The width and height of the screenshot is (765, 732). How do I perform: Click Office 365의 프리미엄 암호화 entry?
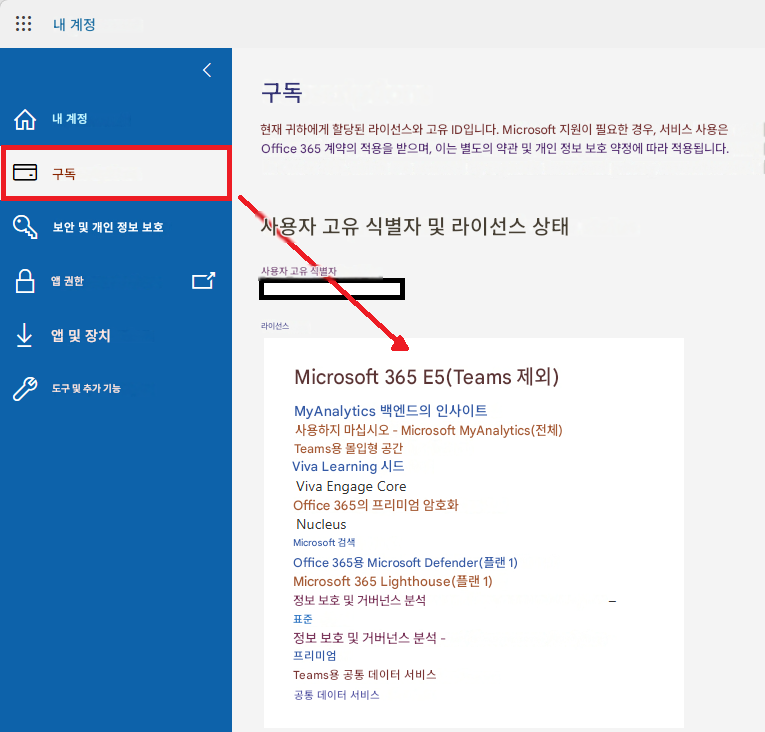tap(376, 505)
